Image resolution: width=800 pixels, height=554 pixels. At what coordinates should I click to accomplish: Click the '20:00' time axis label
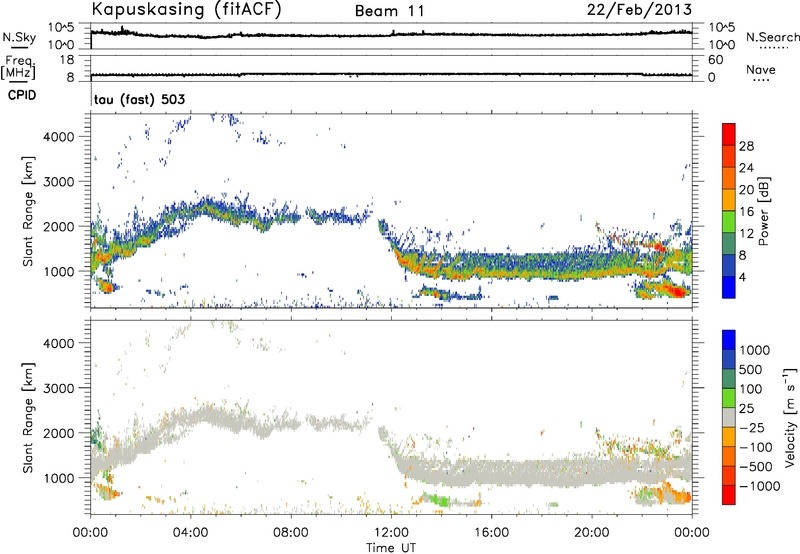click(x=592, y=533)
